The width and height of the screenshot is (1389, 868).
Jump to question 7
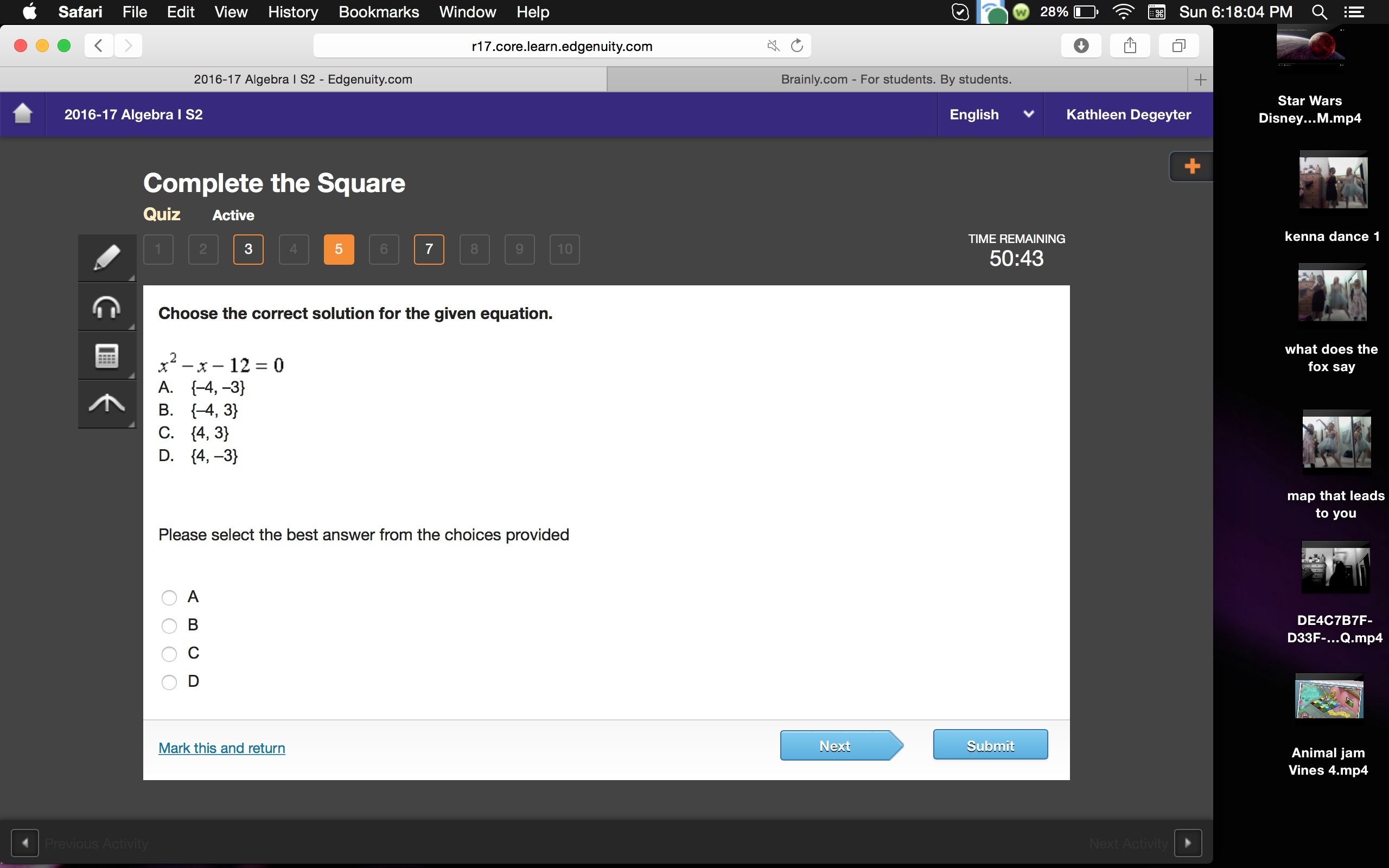[429, 249]
